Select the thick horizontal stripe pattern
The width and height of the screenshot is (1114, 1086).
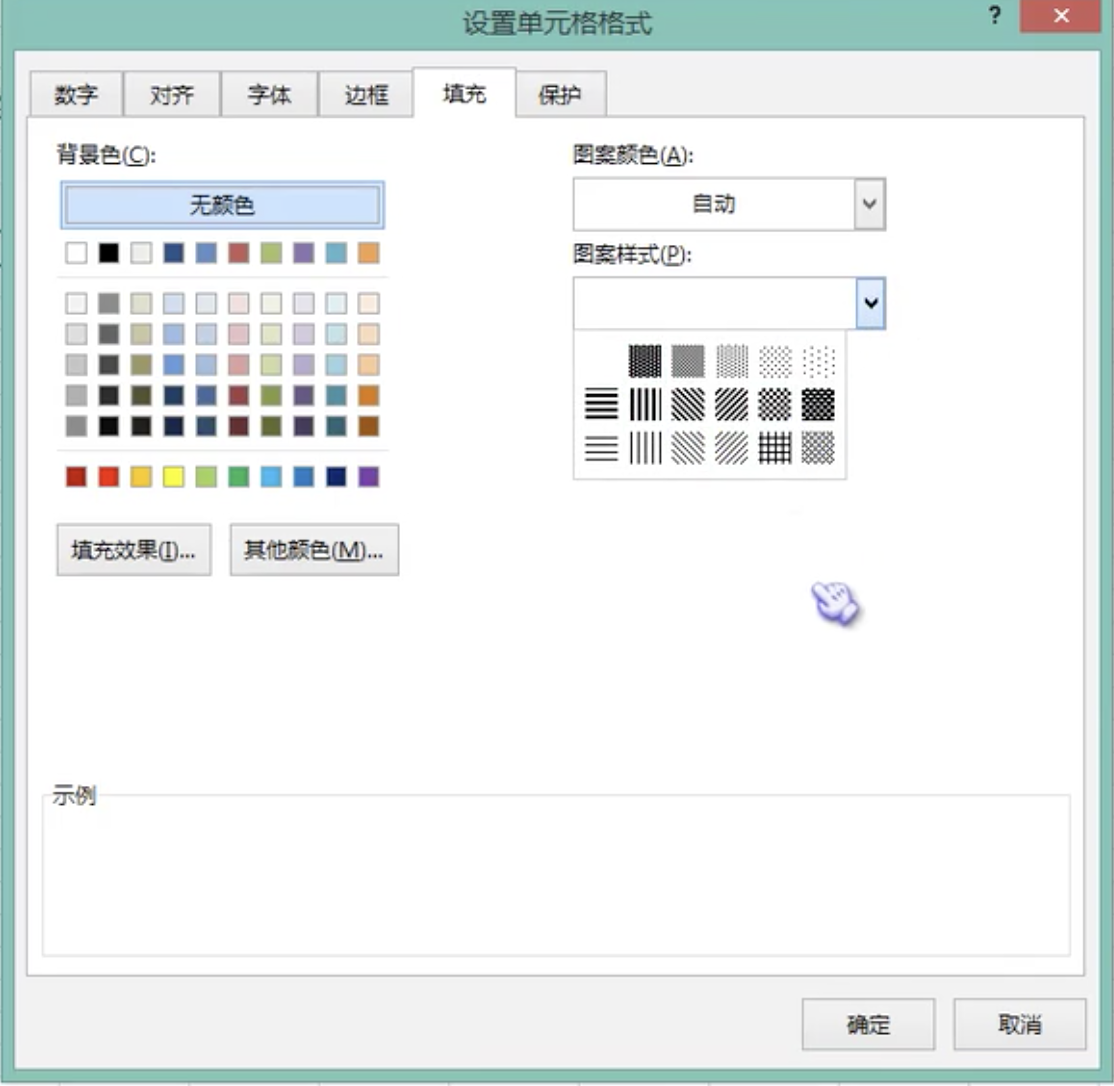coord(601,405)
